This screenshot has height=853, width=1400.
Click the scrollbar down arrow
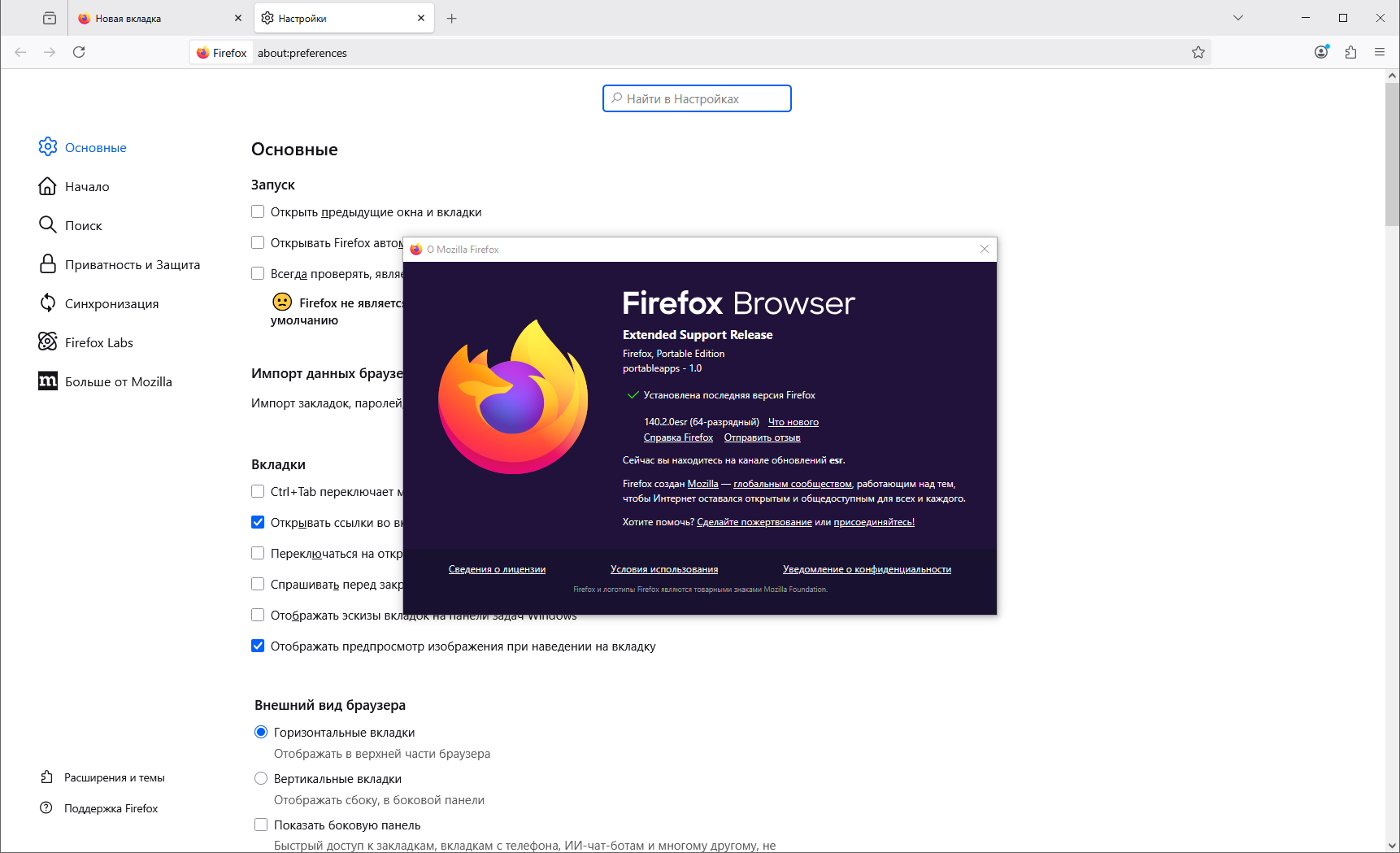point(1392,846)
